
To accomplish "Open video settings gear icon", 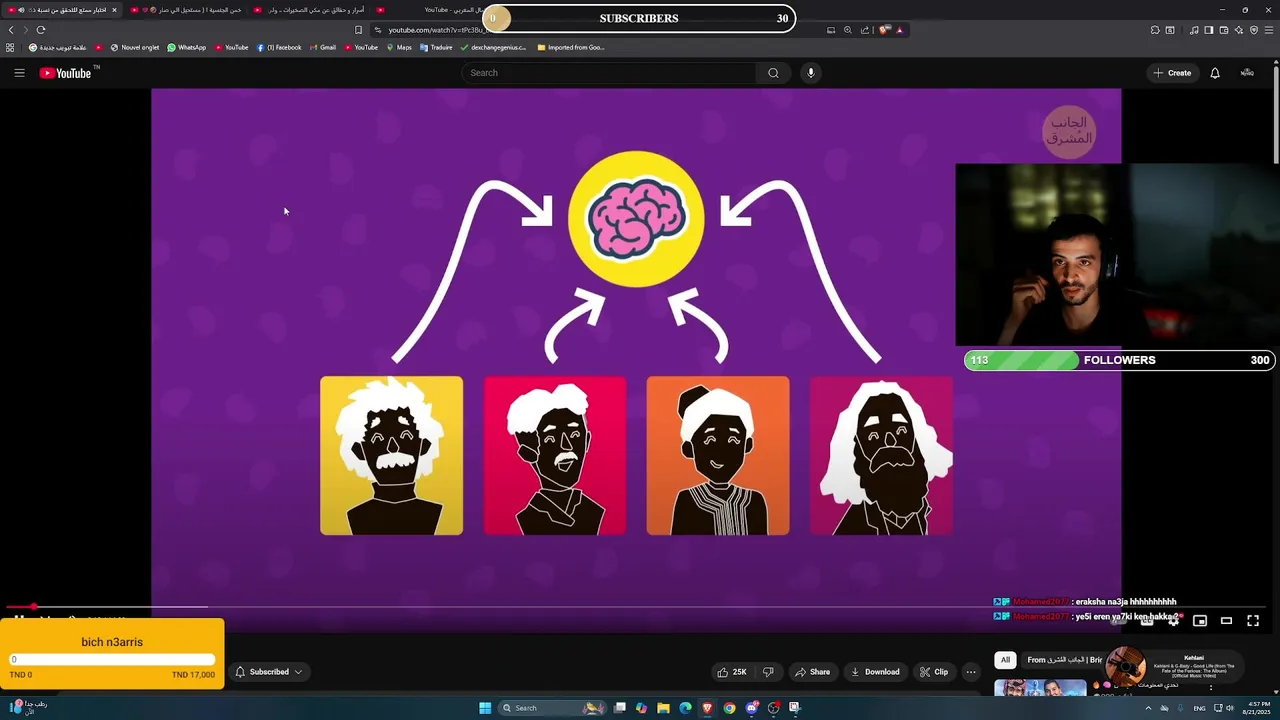I will [x=1173, y=621].
